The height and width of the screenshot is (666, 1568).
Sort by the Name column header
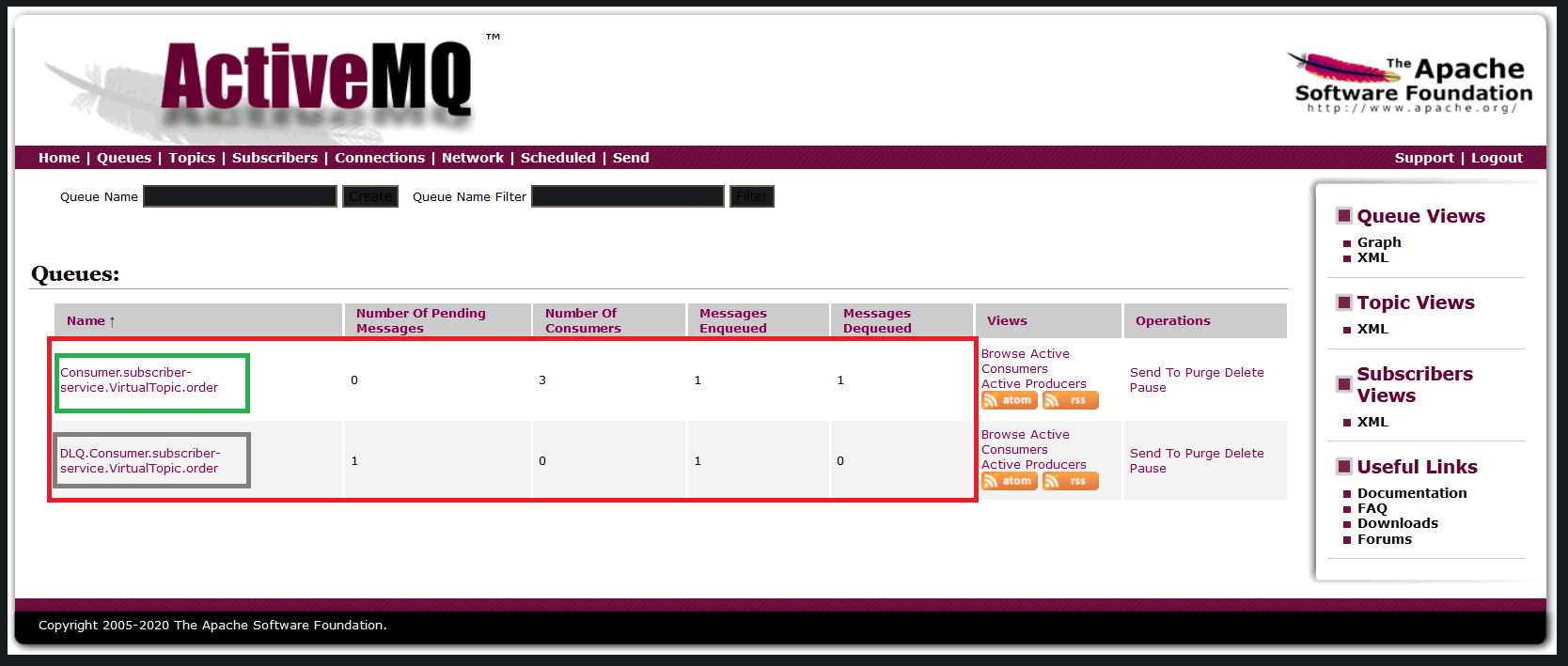click(91, 321)
